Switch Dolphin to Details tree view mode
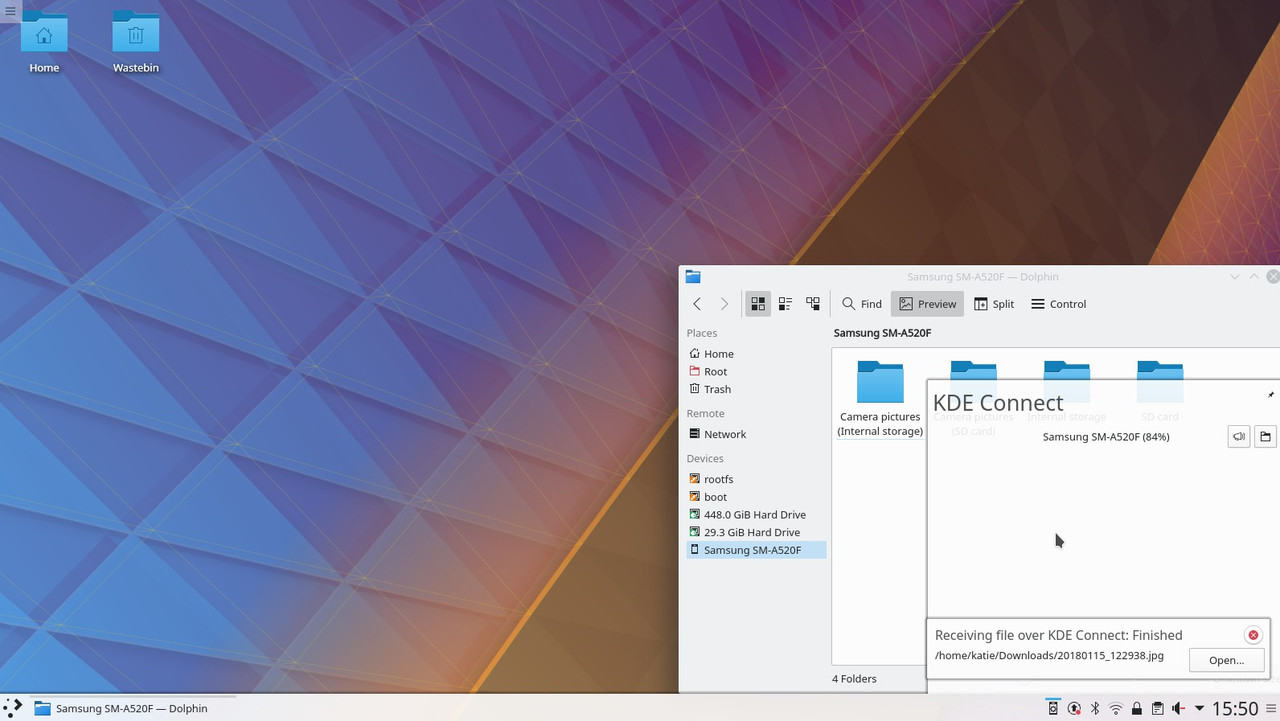Image resolution: width=1280 pixels, height=721 pixels. click(813, 304)
